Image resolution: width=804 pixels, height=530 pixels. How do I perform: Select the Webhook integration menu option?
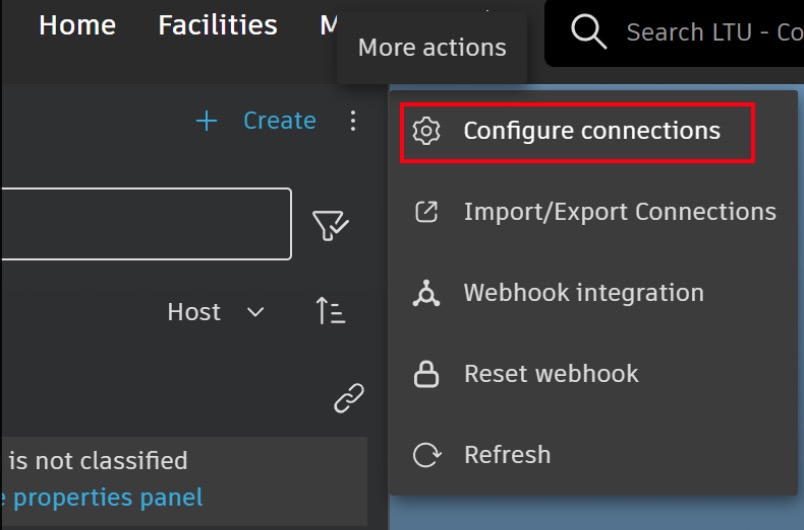click(x=583, y=293)
